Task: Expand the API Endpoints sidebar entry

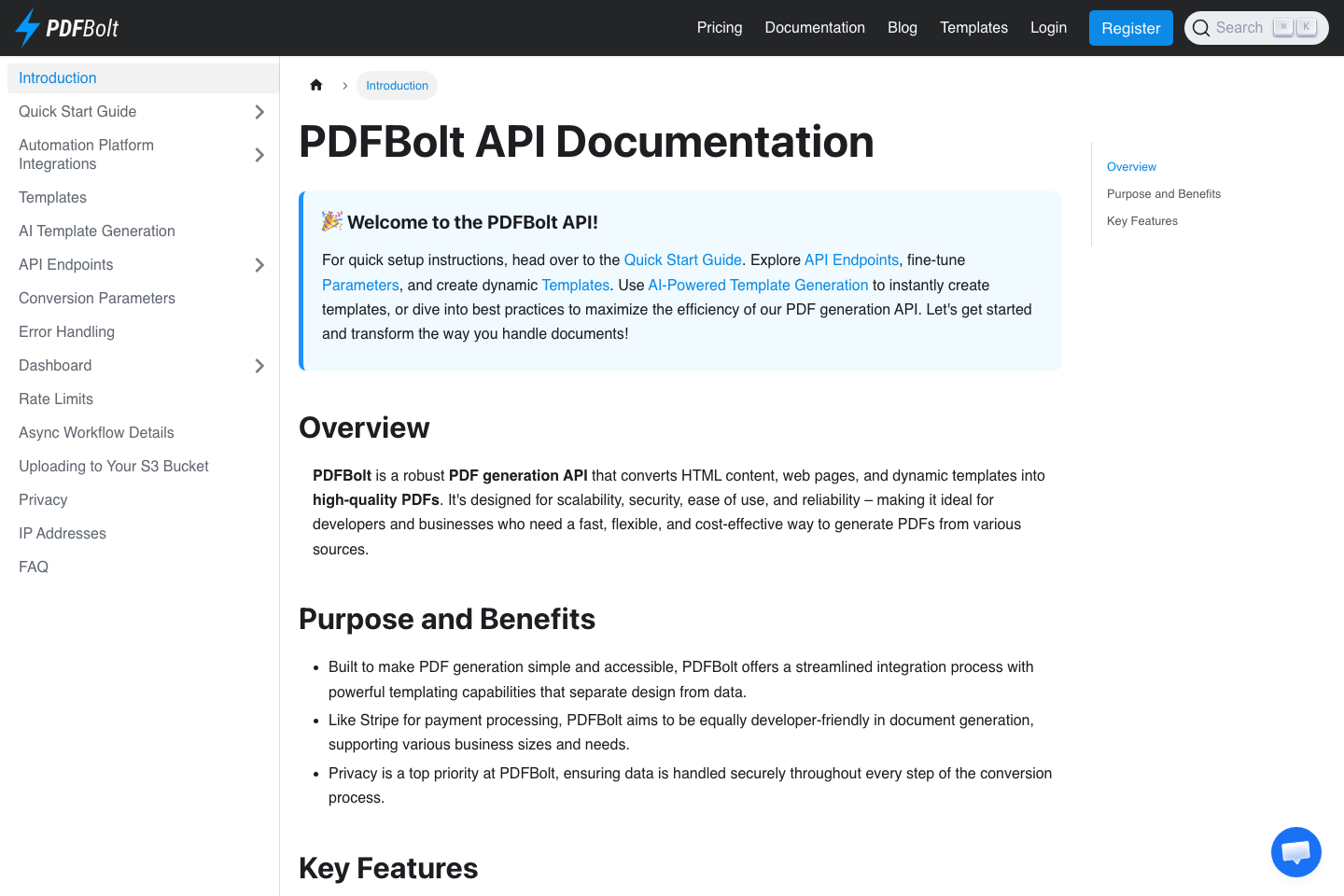Action: (x=259, y=264)
